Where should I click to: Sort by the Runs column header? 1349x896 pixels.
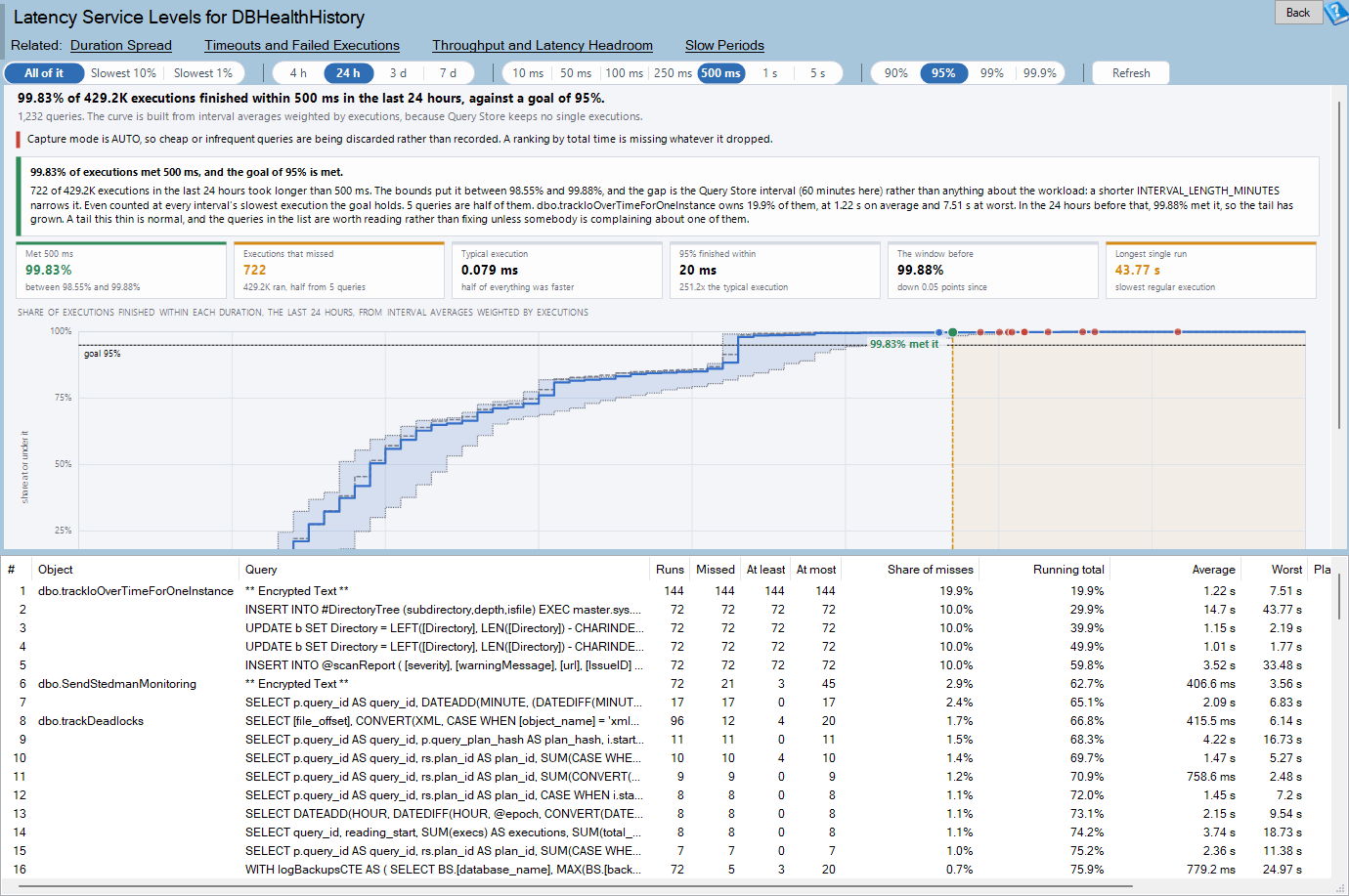(x=670, y=570)
